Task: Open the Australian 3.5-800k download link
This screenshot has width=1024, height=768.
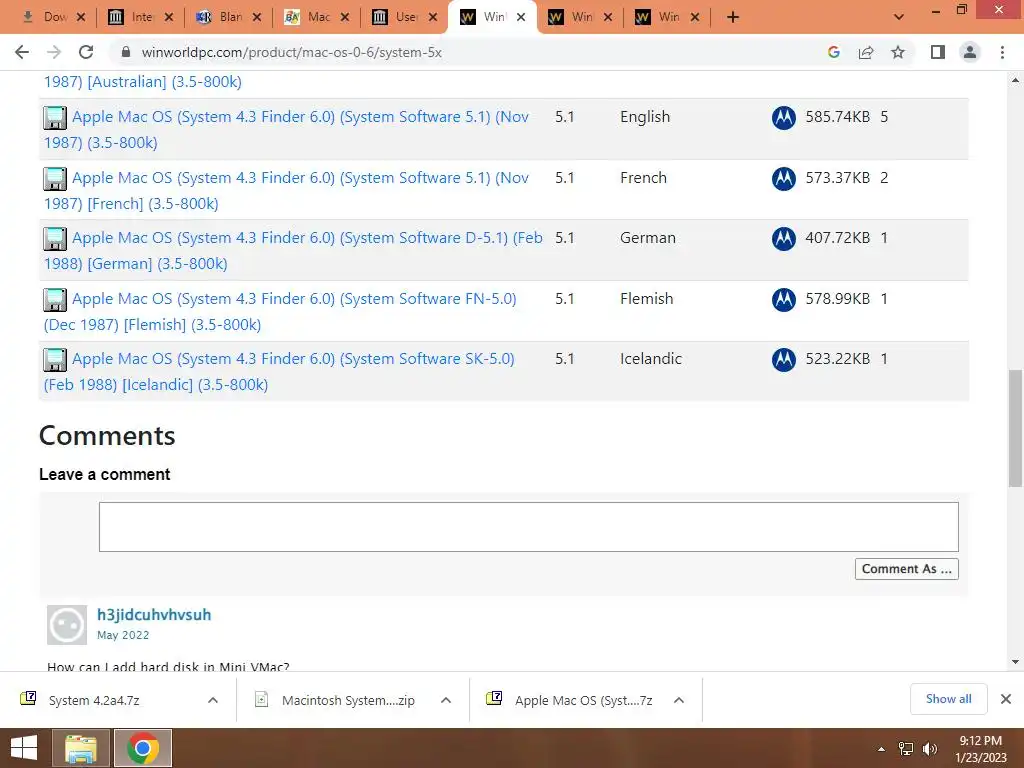Action: pos(142,82)
